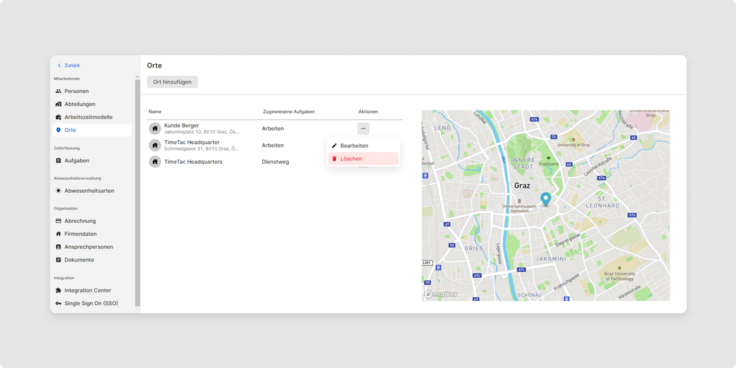The height and width of the screenshot is (368, 736).
Task: Open the Abteilungen sidebar entry
Action: click(x=92, y=104)
